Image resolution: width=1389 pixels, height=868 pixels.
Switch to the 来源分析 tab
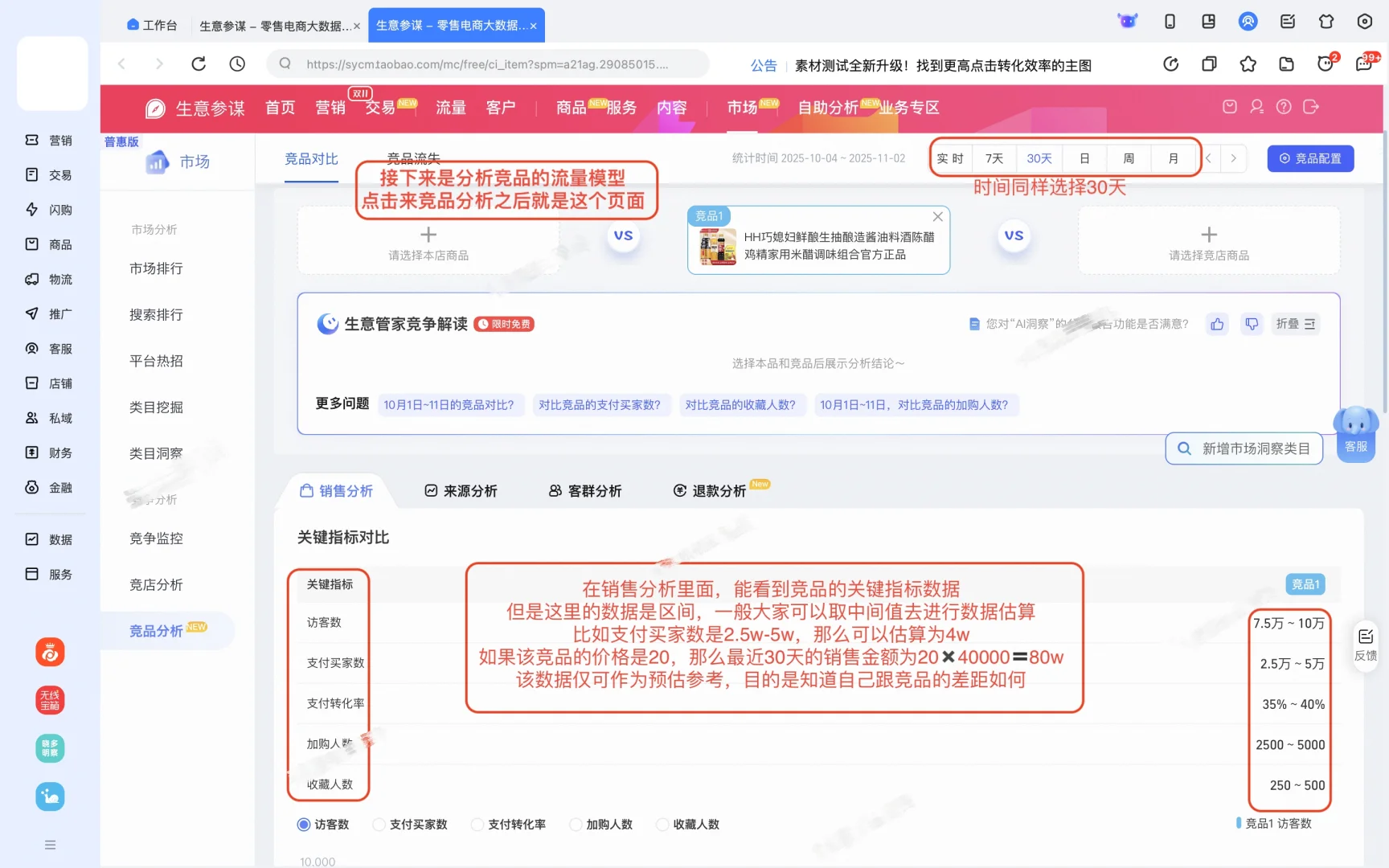click(461, 491)
